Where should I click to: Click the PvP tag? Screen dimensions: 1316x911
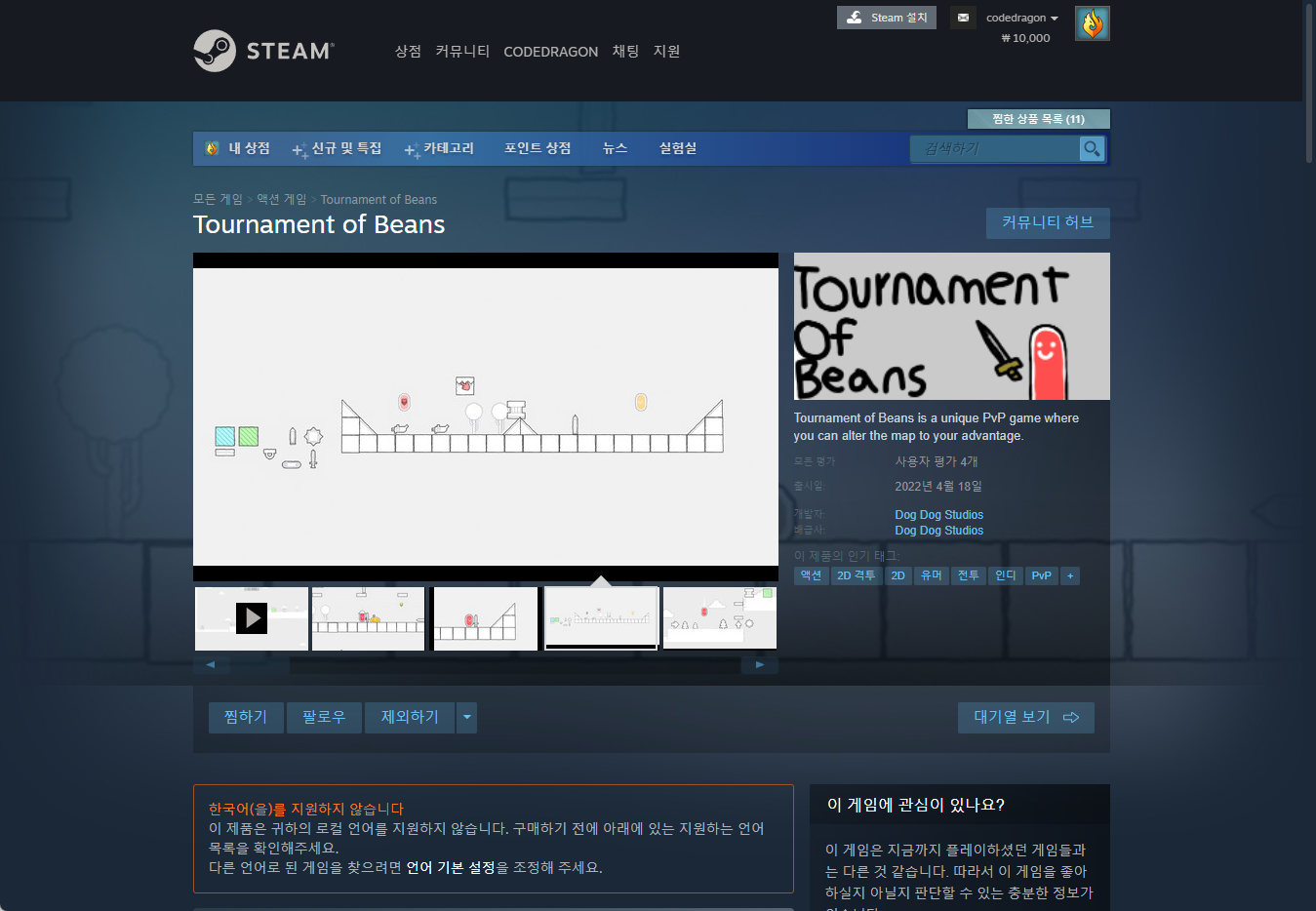coord(1042,575)
